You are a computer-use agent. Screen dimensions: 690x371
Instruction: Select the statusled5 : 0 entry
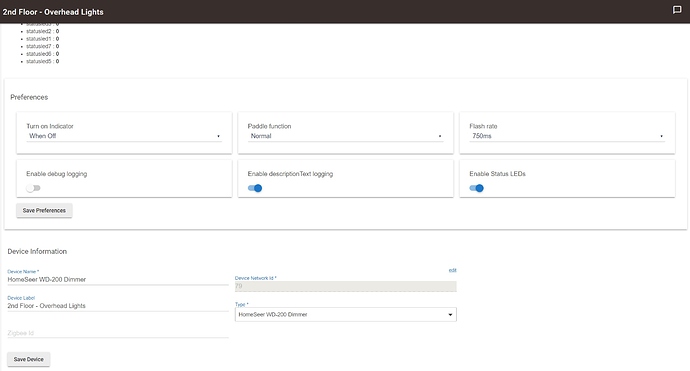[x=42, y=61]
